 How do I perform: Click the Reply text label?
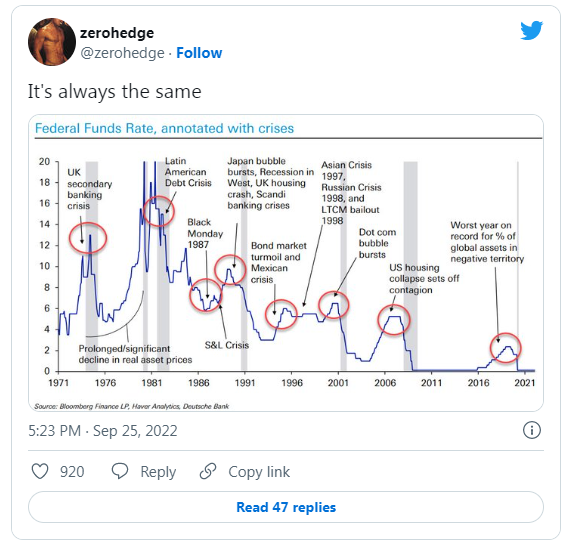(158, 472)
